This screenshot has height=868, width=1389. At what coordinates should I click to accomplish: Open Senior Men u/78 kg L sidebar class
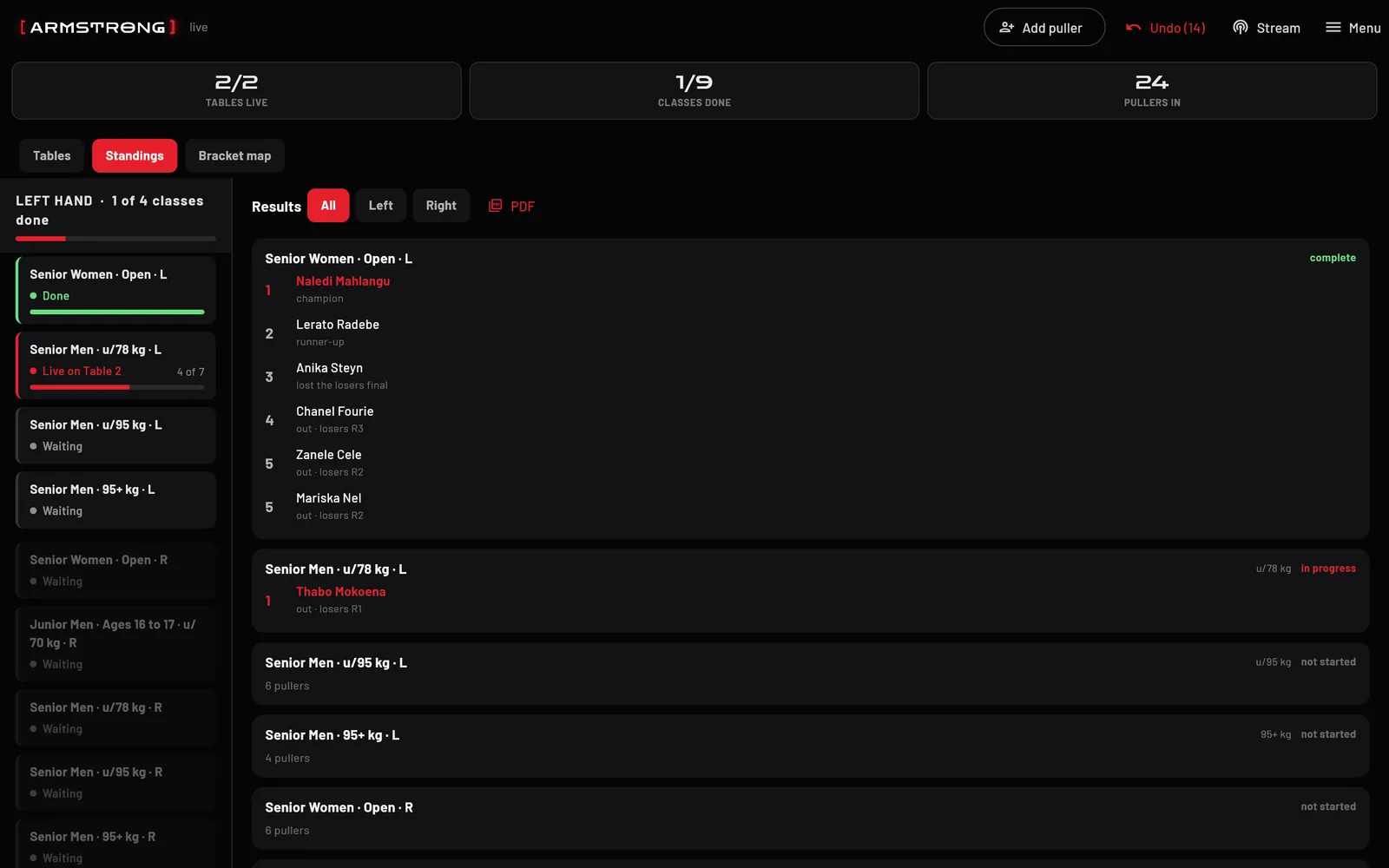pyautogui.click(x=116, y=365)
